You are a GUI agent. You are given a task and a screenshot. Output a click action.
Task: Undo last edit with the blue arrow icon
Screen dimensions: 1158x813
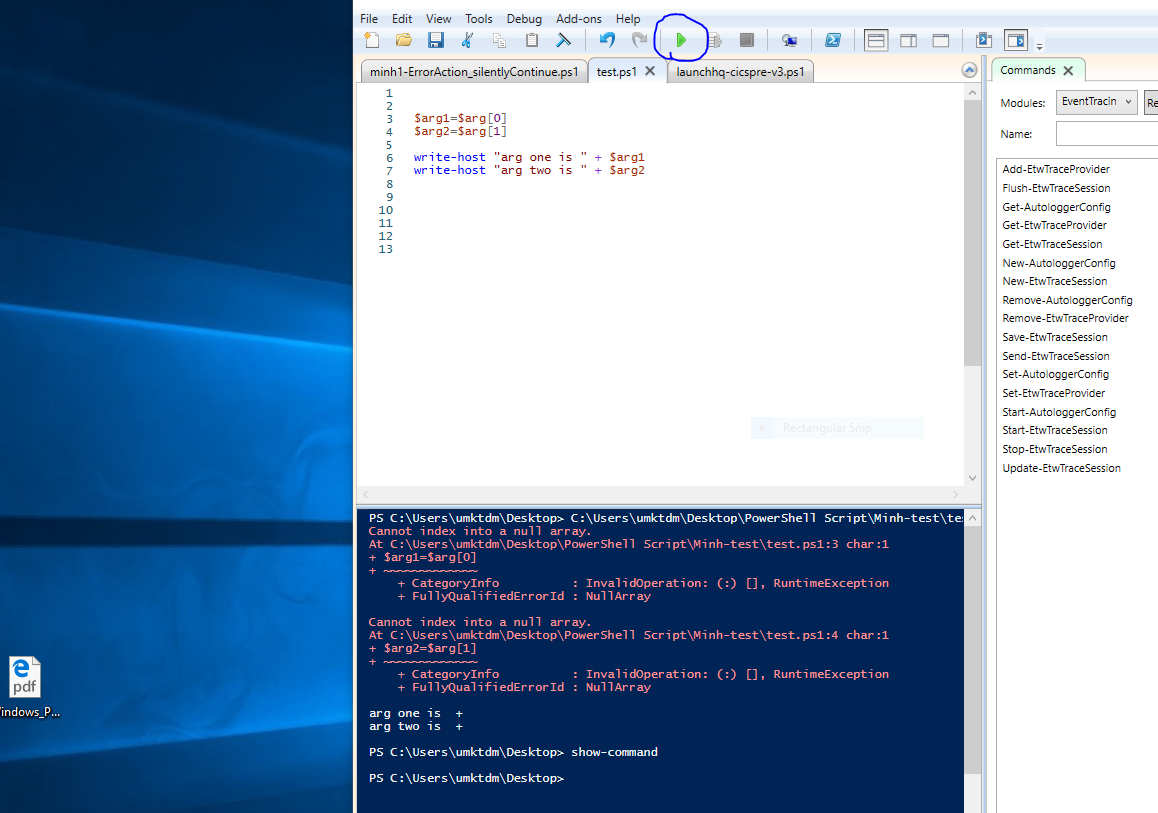coord(607,40)
